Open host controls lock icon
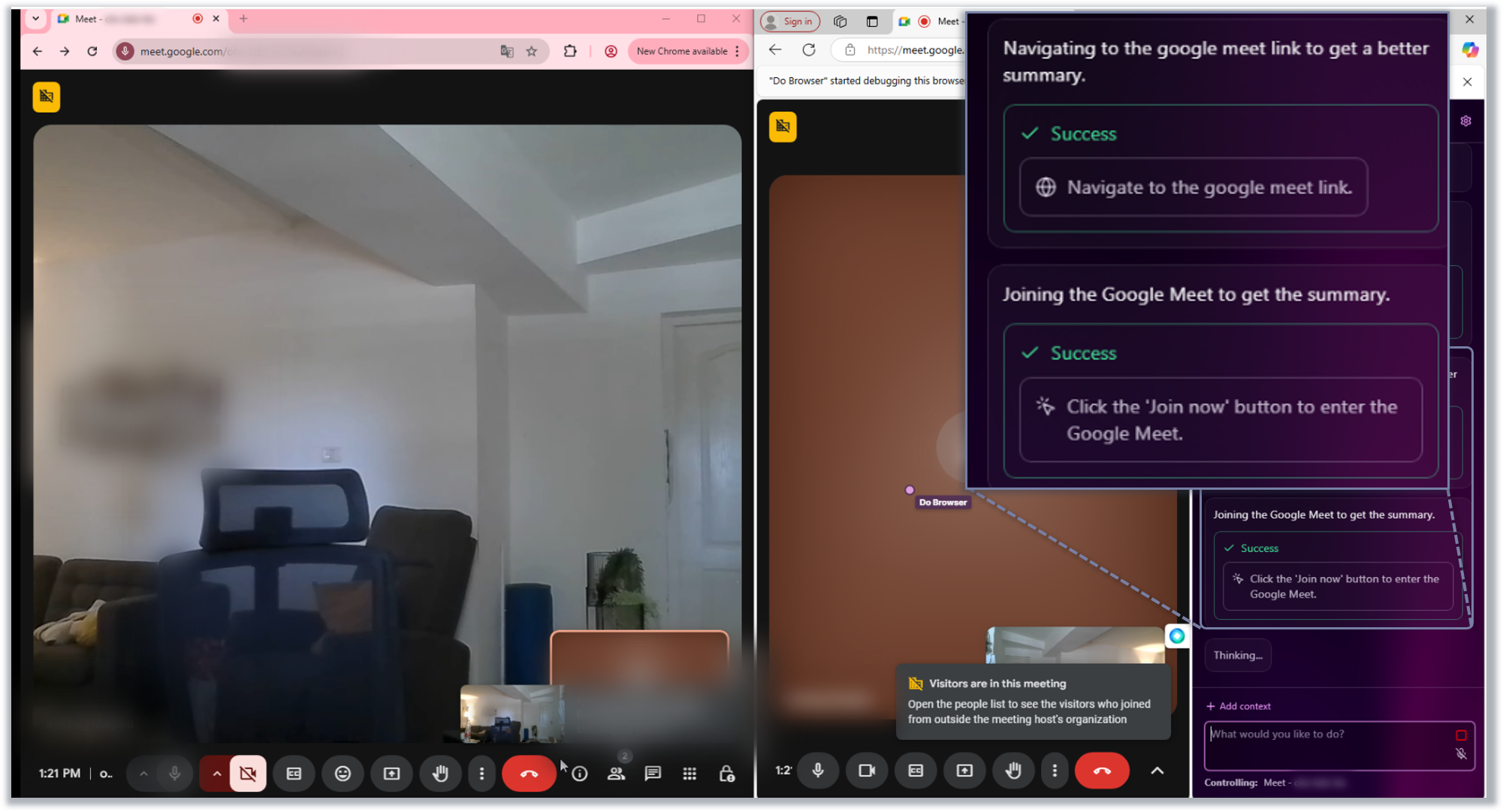 click(726, 773)
